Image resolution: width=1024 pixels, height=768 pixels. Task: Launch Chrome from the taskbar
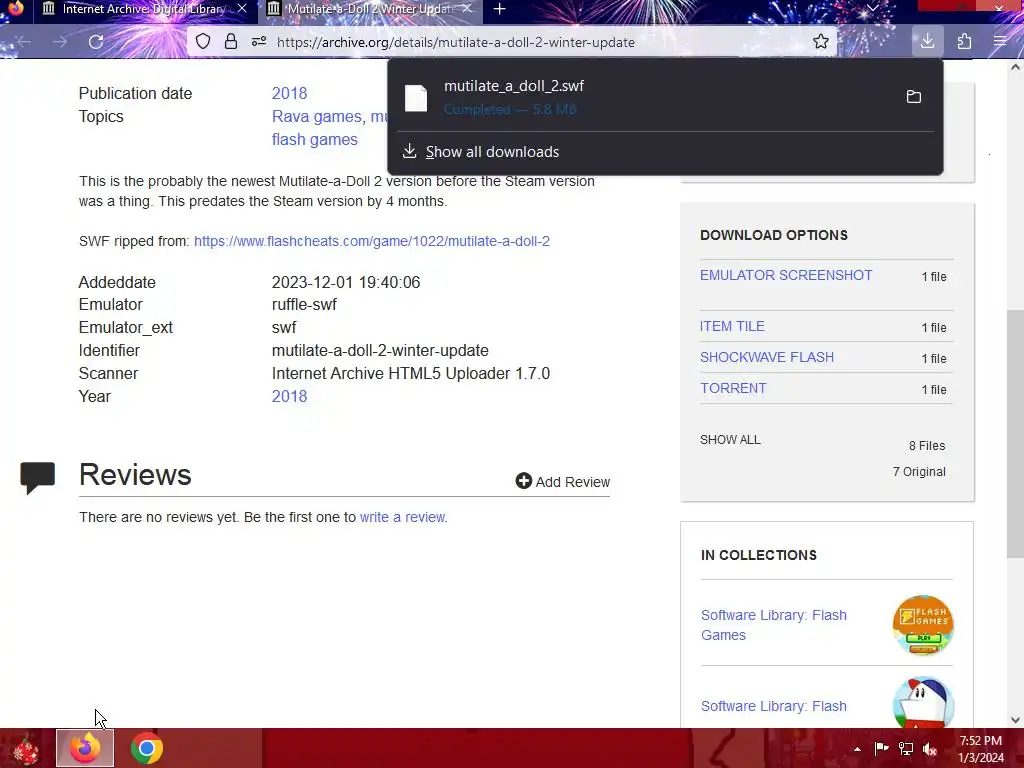point(147,748)
